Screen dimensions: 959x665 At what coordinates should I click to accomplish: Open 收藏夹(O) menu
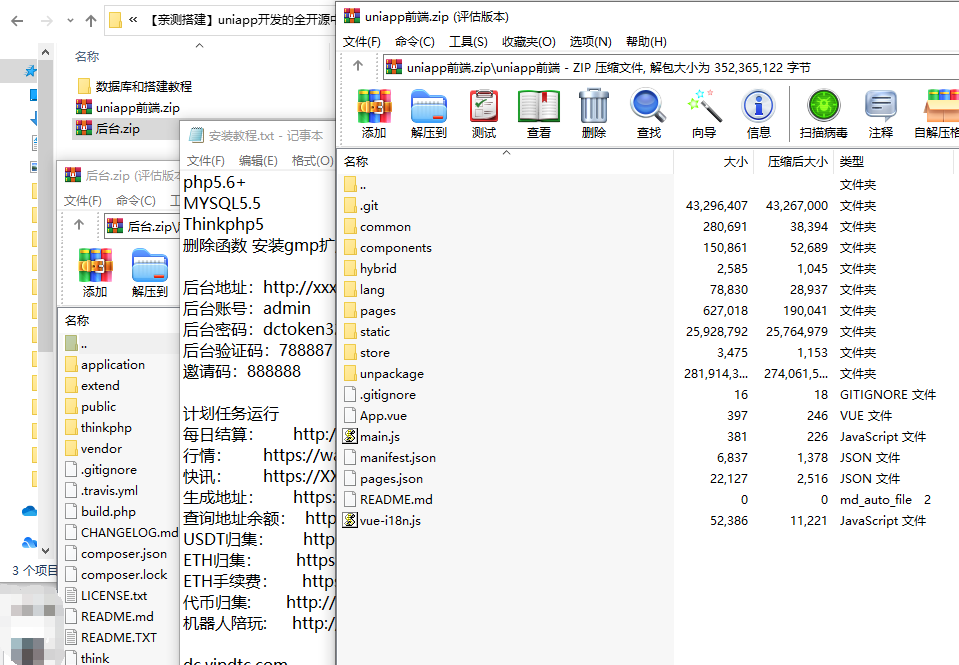pos(529,42)
